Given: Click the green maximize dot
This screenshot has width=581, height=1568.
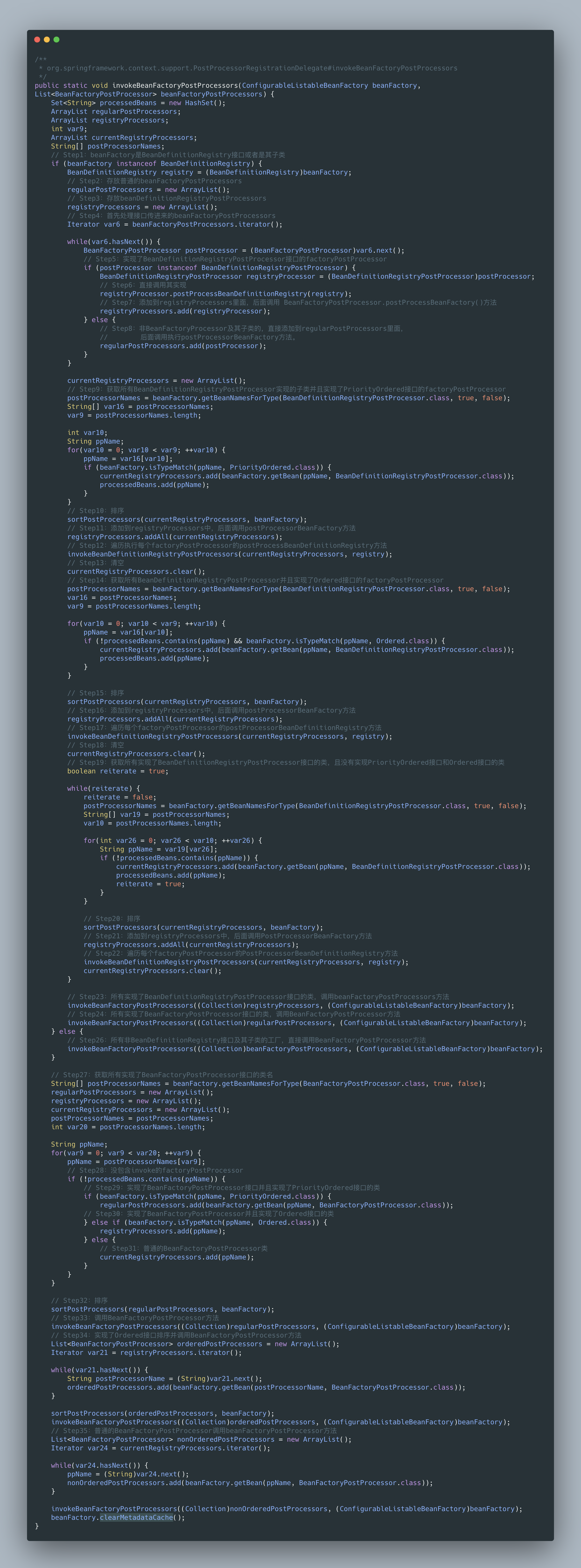Looking at the screenshot, I should click(57, 40).
